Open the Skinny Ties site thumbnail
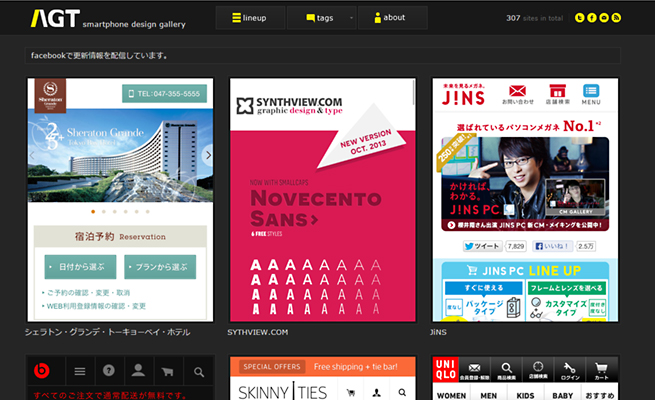Image resolution: width=655 pixels, height=400 pixels. [x=323, y=378]
